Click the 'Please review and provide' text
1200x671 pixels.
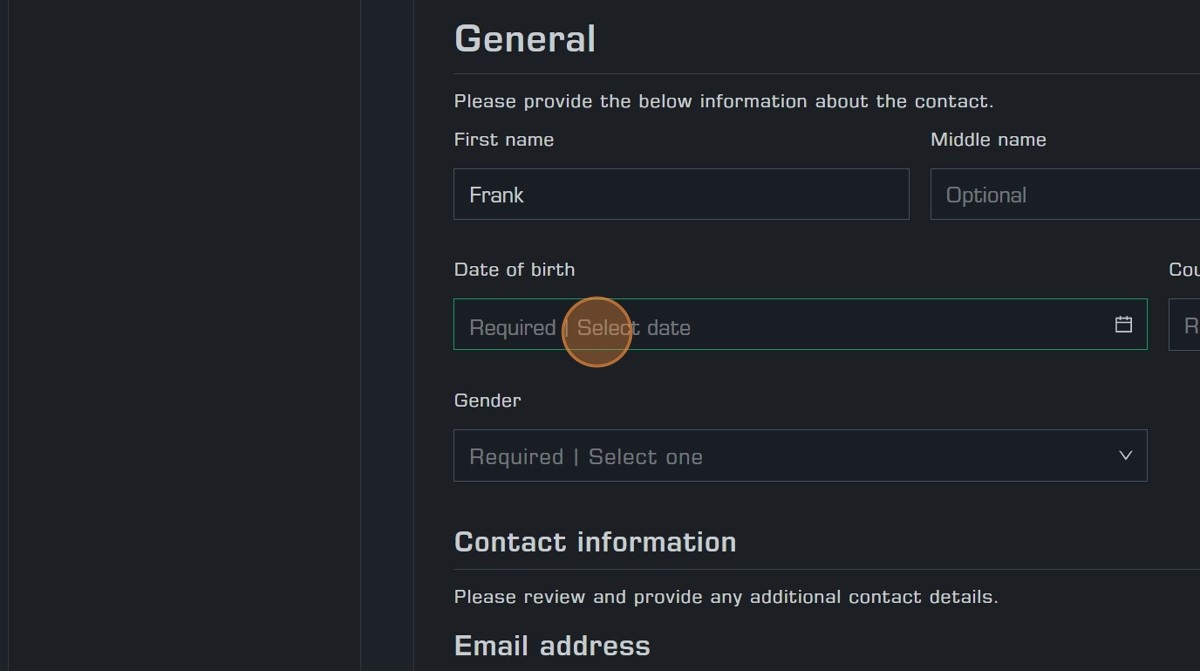[726, 597]
